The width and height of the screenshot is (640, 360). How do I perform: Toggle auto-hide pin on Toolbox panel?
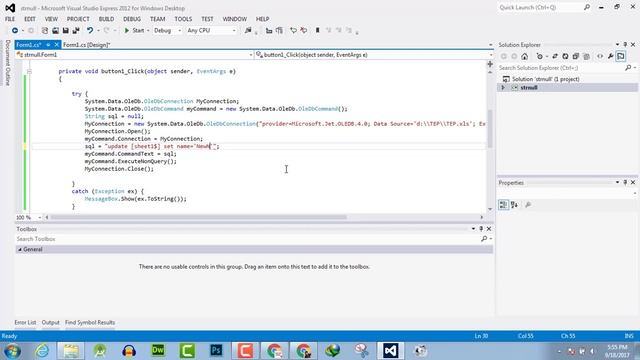pyautogui.click(x=481, y=229)
